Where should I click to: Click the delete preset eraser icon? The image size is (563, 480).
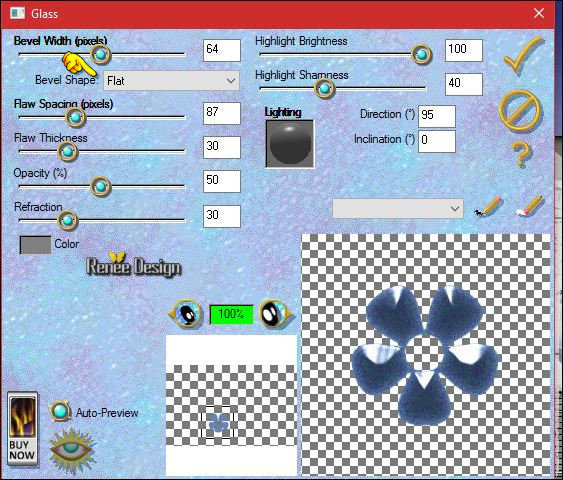pyautogui.click(x=529, y=206)
